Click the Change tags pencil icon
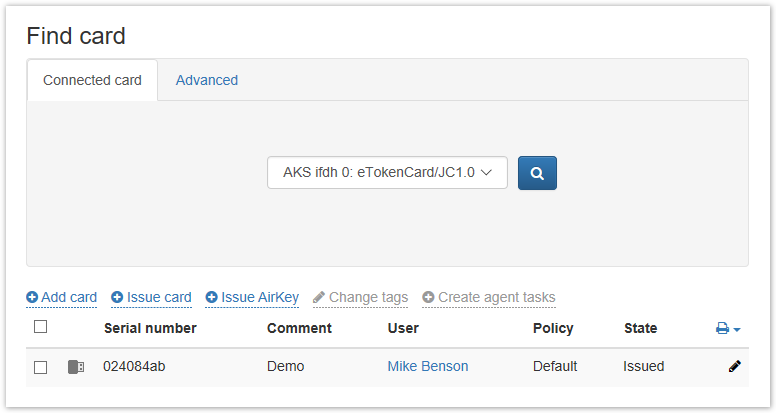 [319, 298]
